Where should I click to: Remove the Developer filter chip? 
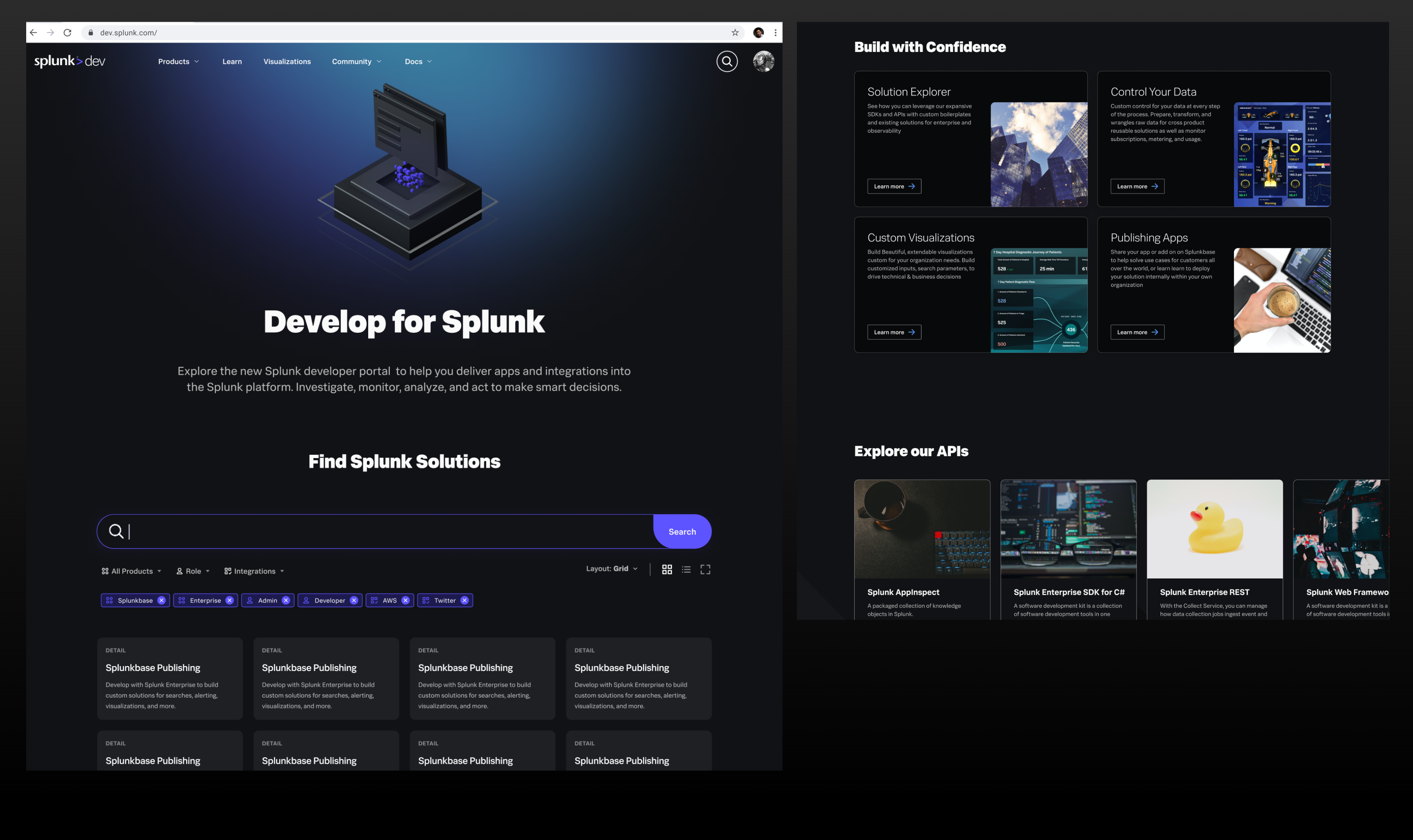[354, 601]
